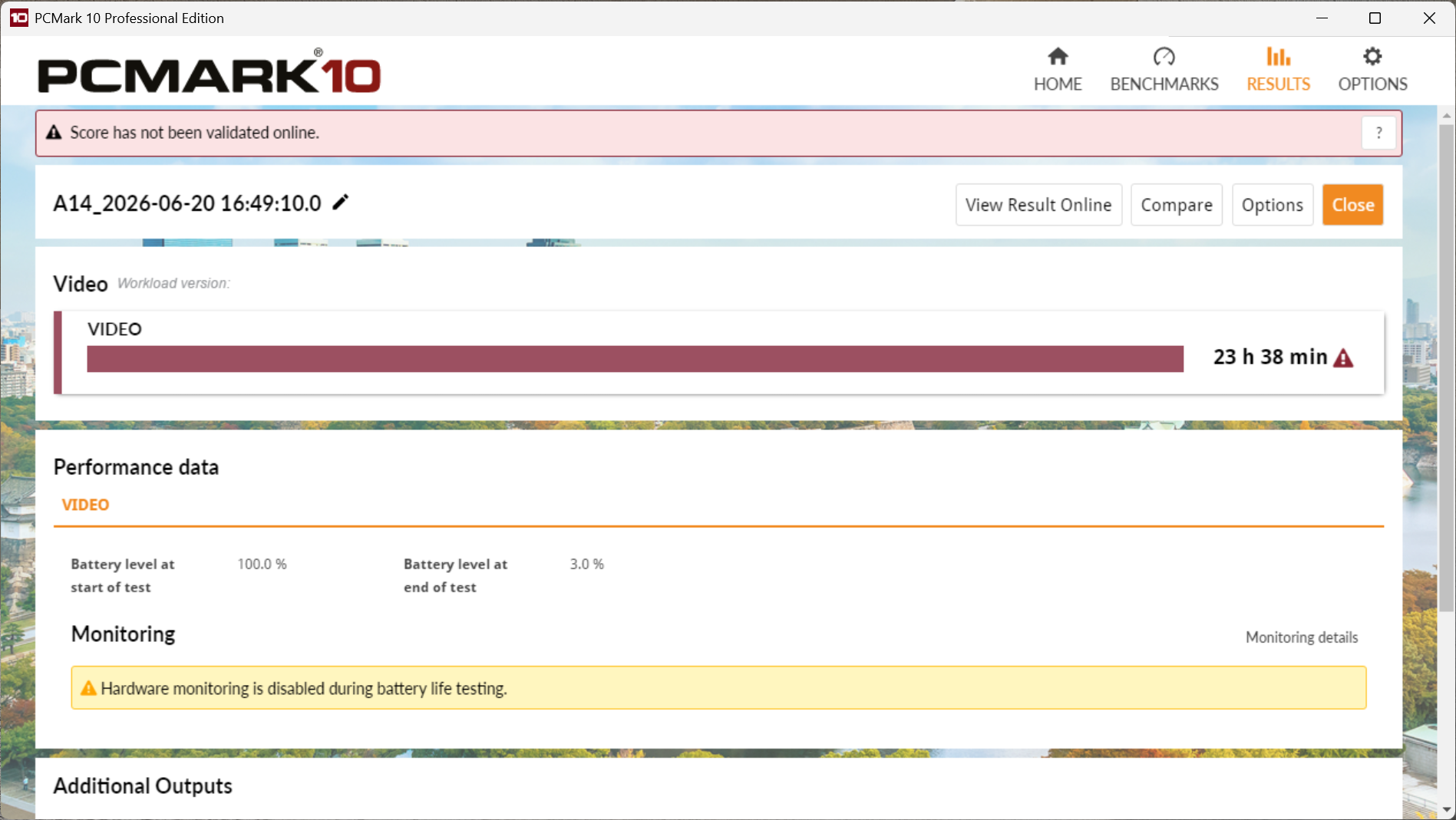The height and width of the screenshot is (820, 1456).
Task: Click the scrollbar down arrow
Action: coord(1447,810)
